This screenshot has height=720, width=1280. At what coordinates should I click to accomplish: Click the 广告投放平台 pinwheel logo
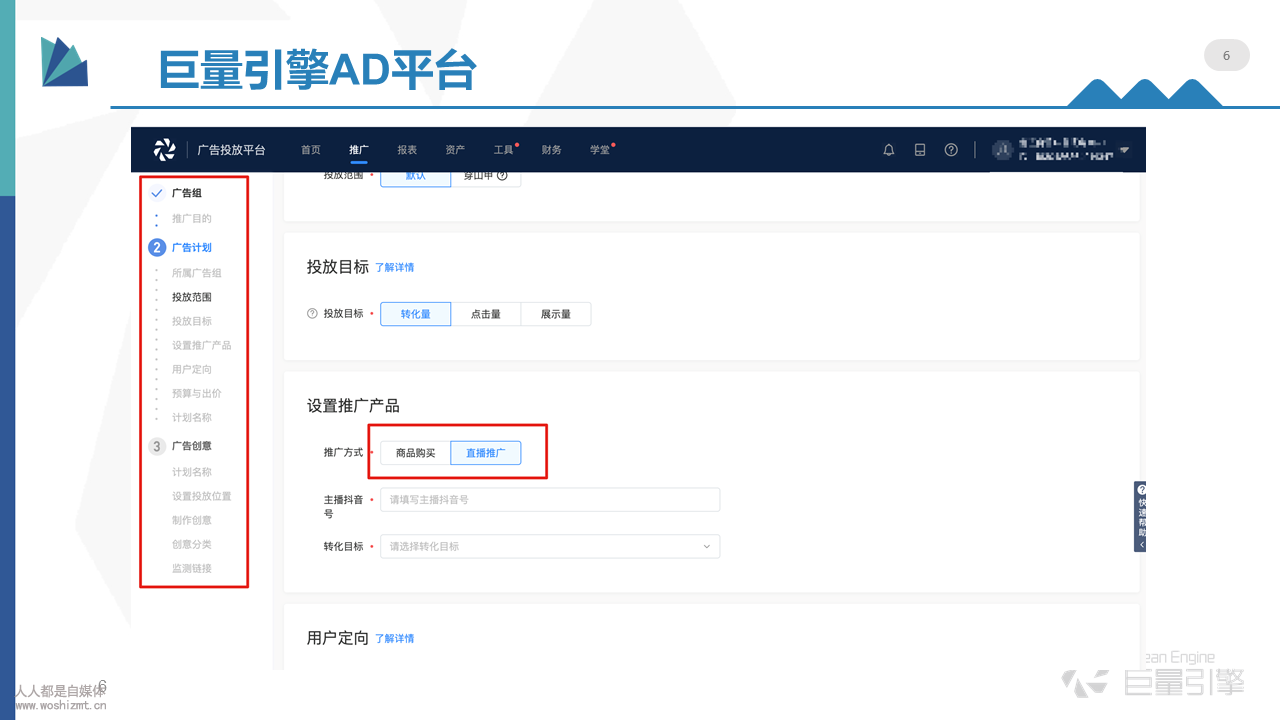(164, 150)
